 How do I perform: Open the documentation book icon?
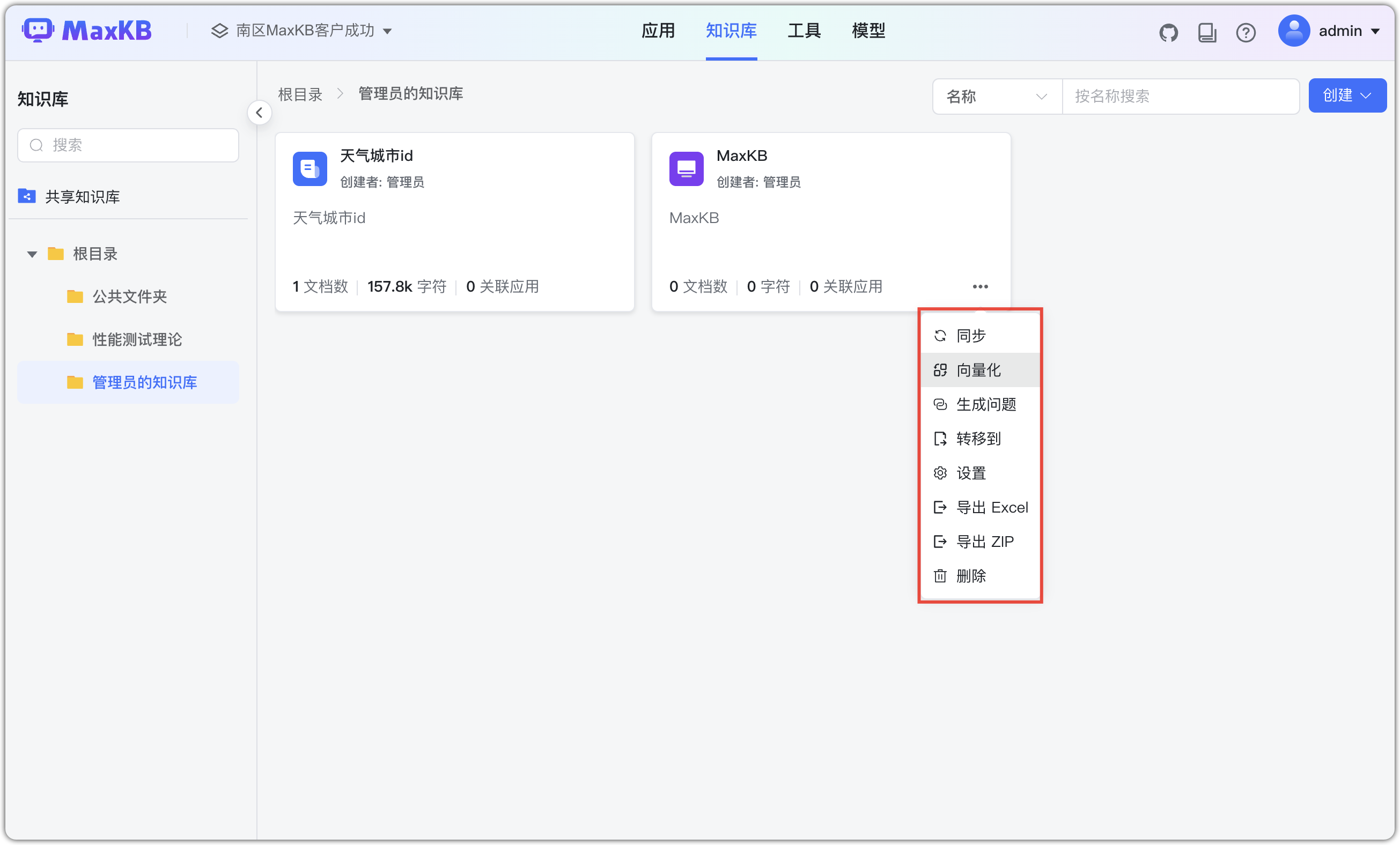[x=1207, y=32]
